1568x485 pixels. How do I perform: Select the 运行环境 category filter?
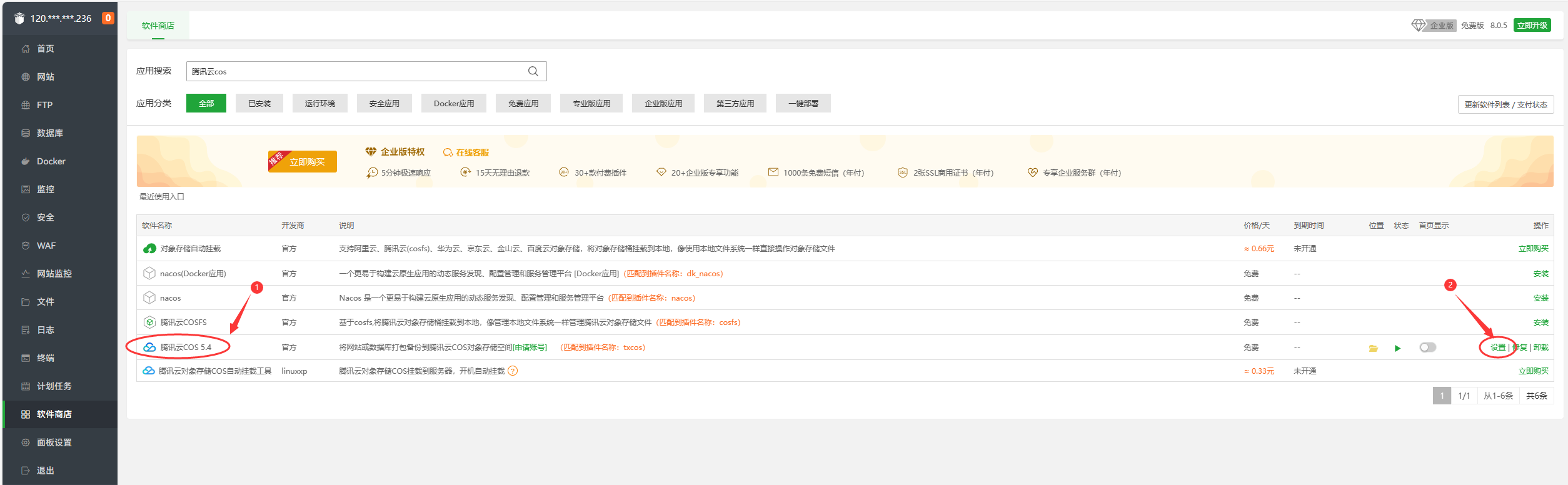[x=320, y=103]
